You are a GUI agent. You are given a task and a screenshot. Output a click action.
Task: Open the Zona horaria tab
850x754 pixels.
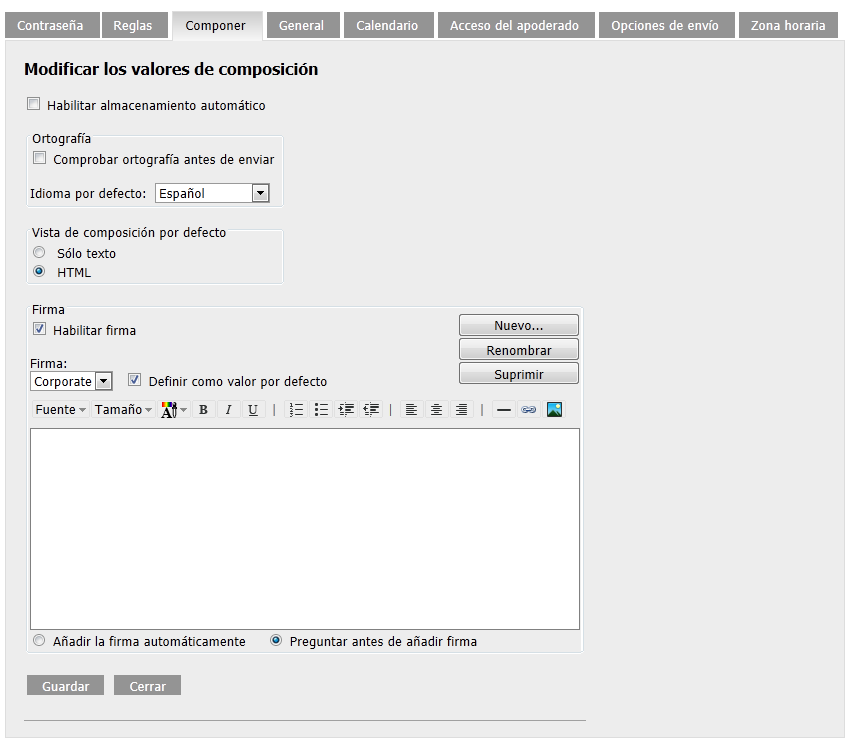[789, 25]
